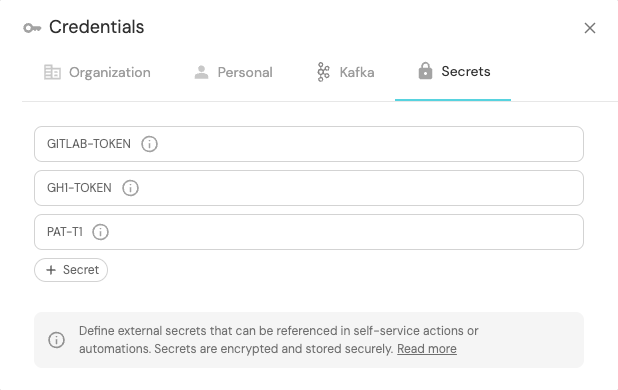This screenshot has width=618, height=390.
Task: Add a new Secret
Action: coord(71,270)
